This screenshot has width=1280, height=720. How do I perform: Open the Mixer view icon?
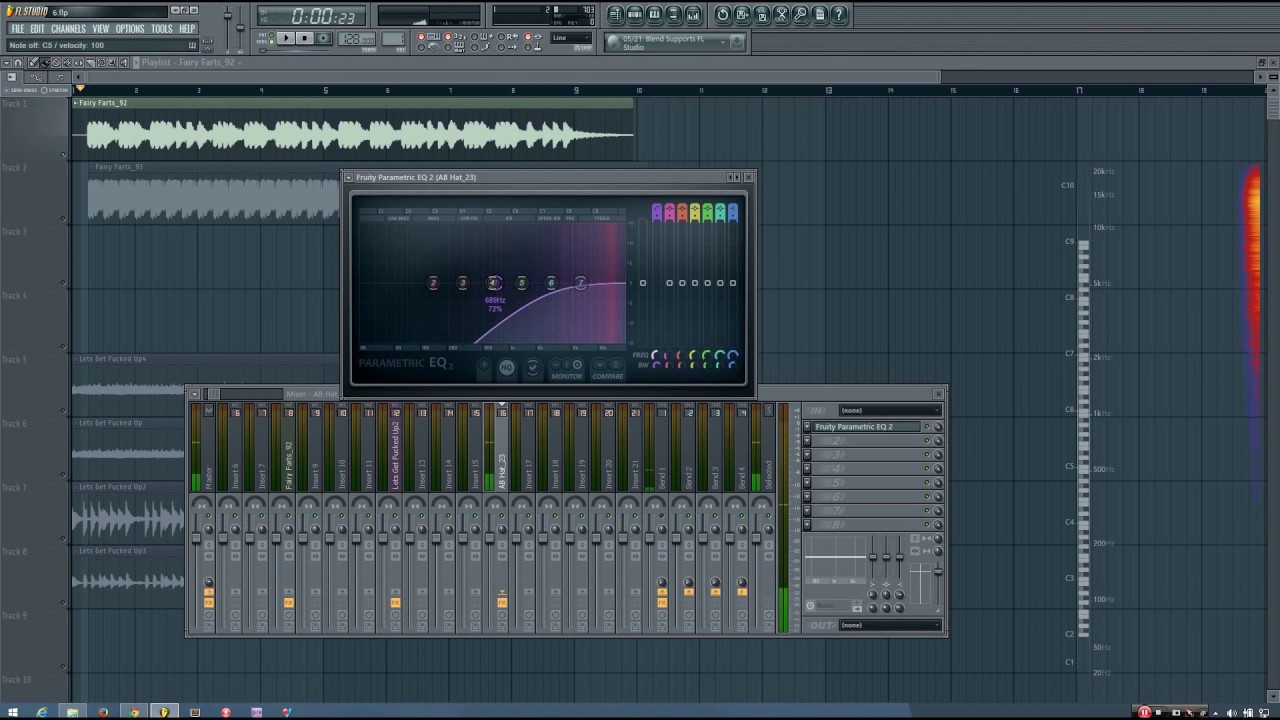pyautogui.click(x=693, y=14)
